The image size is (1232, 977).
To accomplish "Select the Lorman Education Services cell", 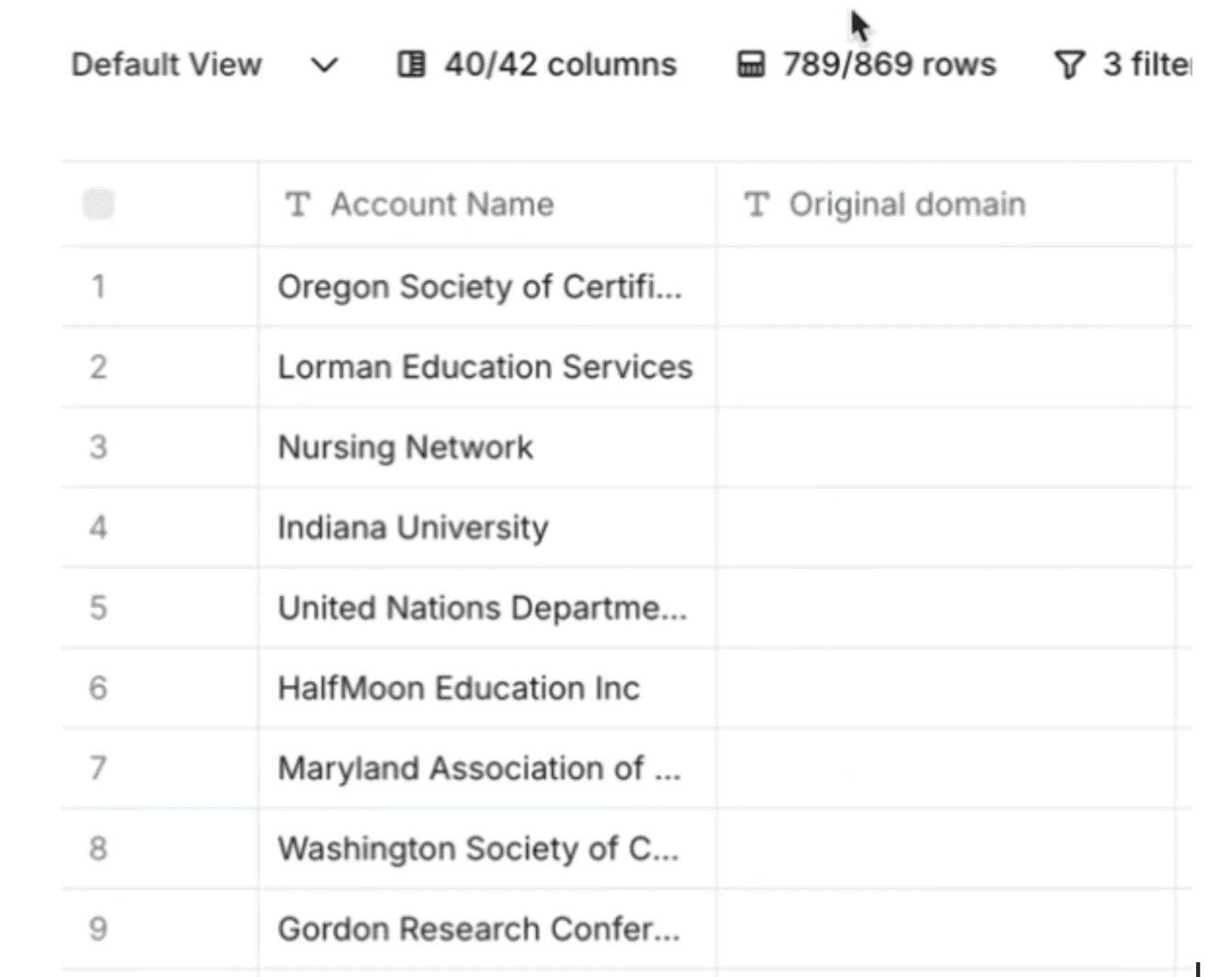I will click(x=485, y=366).
